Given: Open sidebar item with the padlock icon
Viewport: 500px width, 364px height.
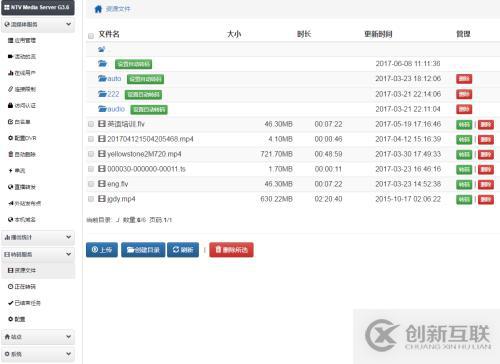Looking at the screenshot, I should point(22,105).
